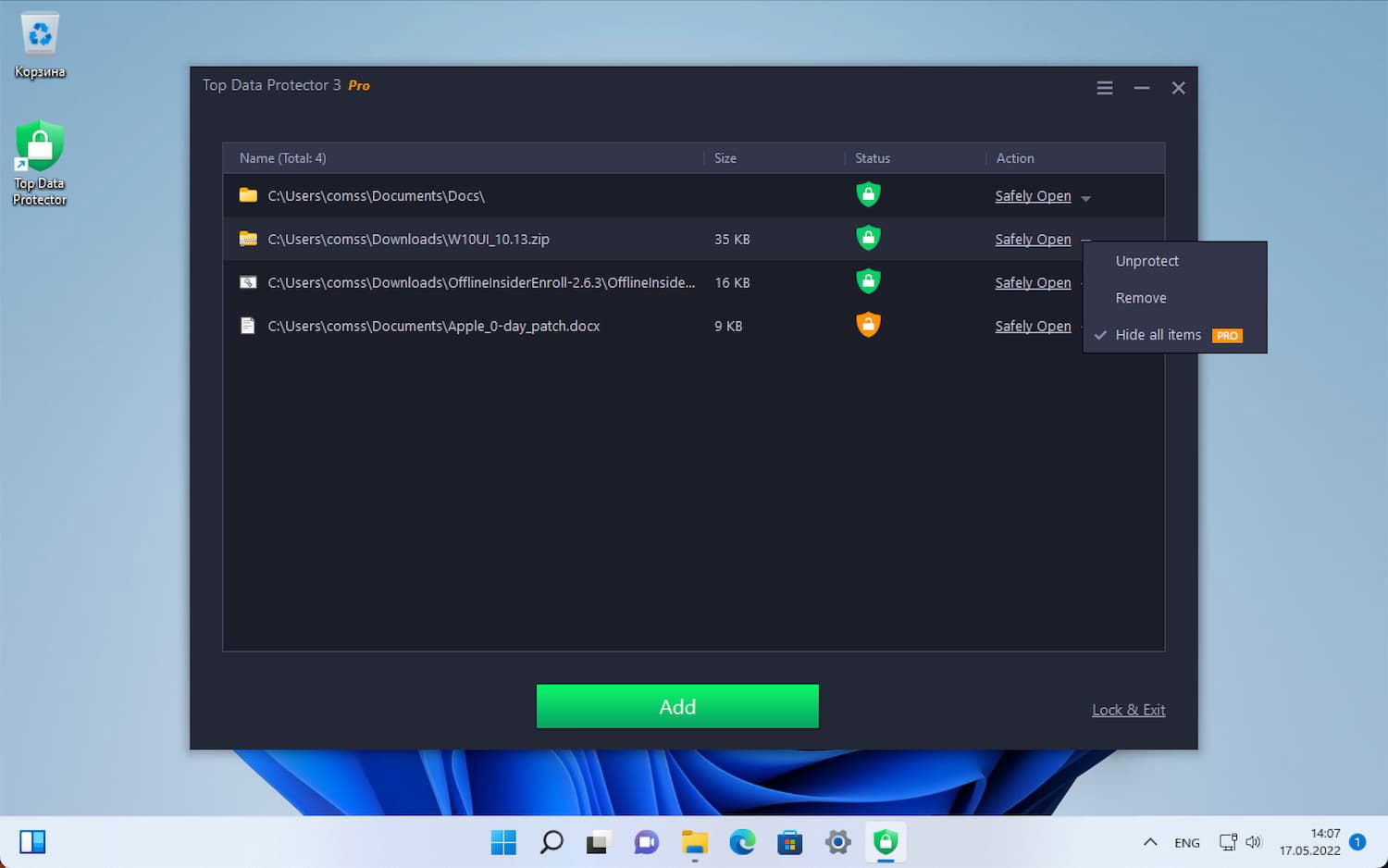Image resolution: width=1388 pixels, height=868 pixels.
Task: Open File Explorer from the taskbar
Action: [694, 842]
